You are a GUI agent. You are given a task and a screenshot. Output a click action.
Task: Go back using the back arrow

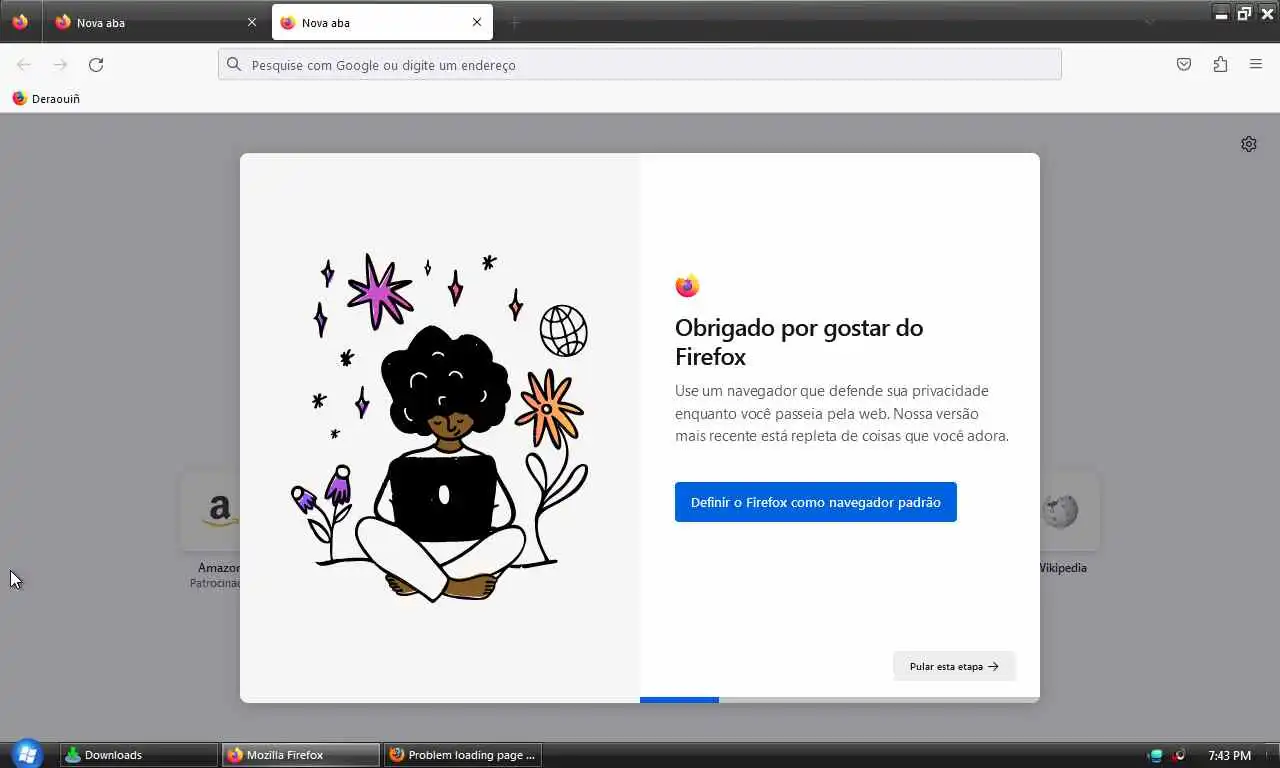pos(24,65)
